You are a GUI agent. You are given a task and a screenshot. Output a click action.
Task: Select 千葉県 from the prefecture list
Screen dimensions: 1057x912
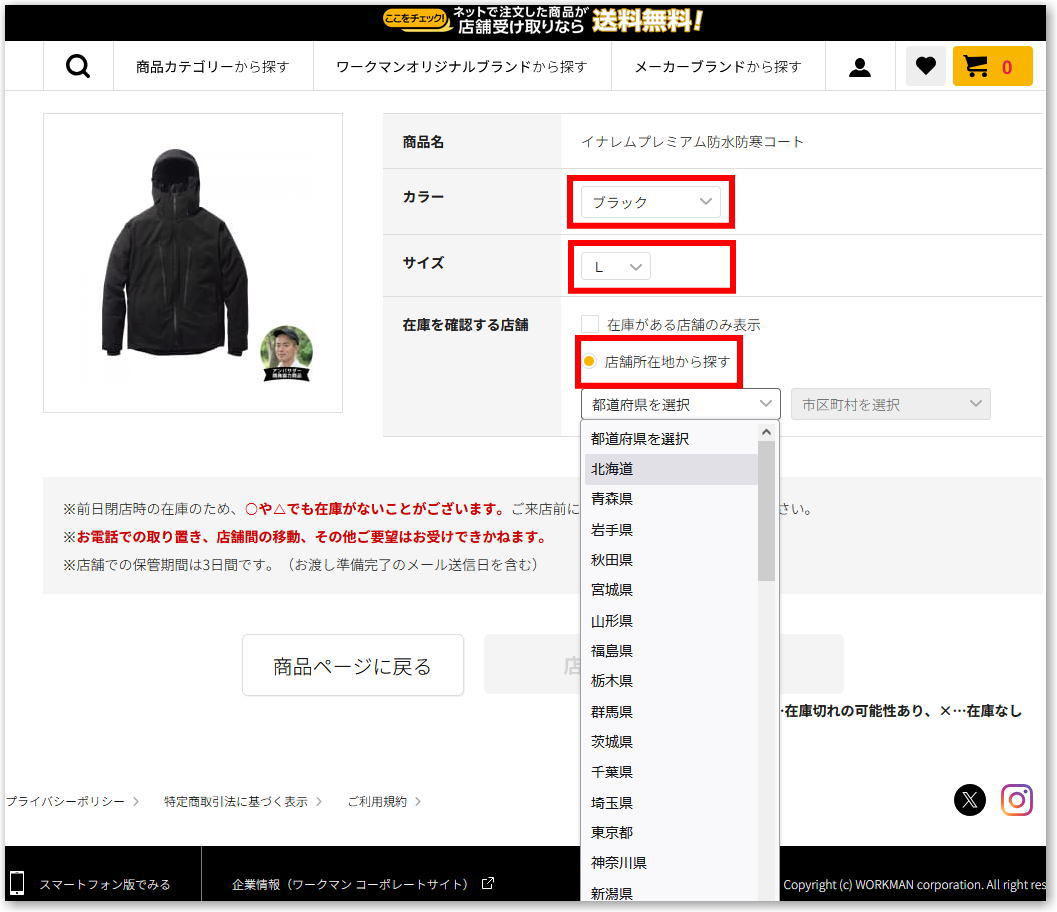[671, 772]
